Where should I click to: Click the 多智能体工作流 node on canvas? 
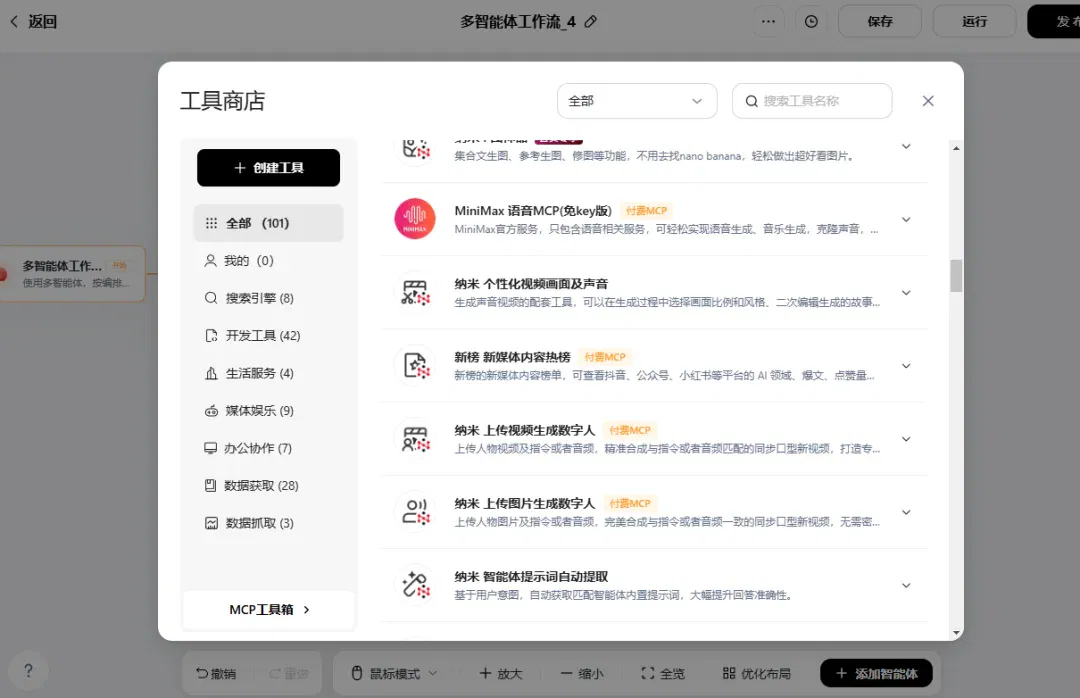72,274
